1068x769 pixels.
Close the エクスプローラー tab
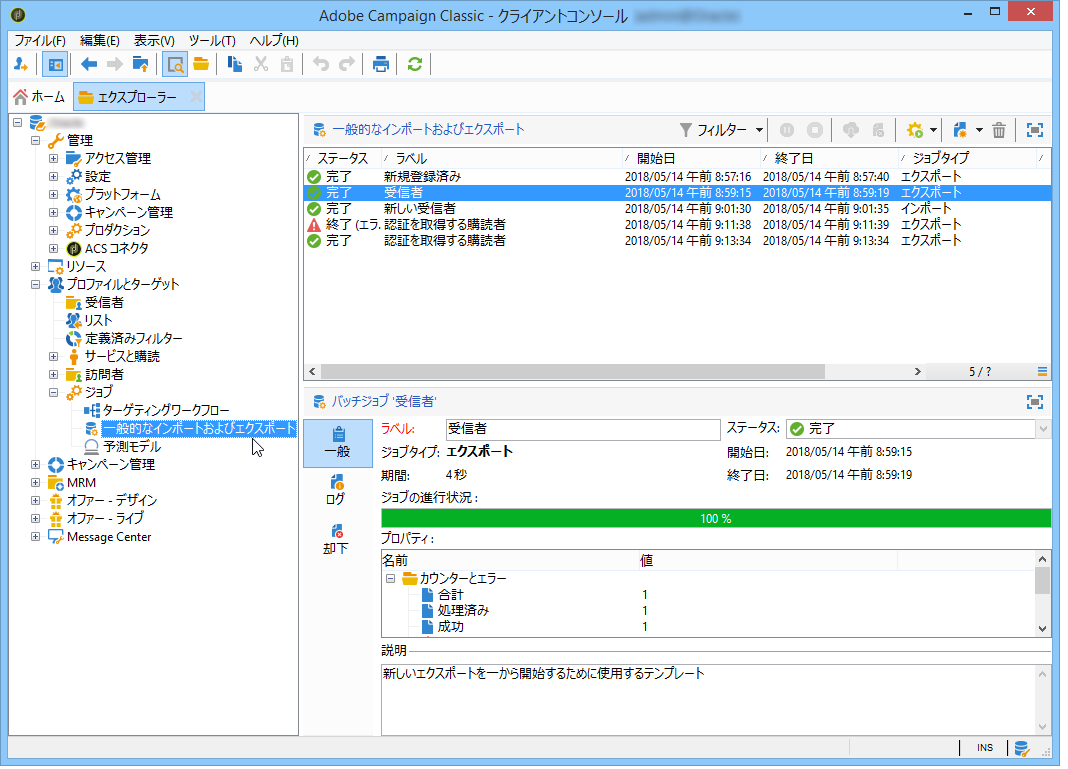point(195,97)
